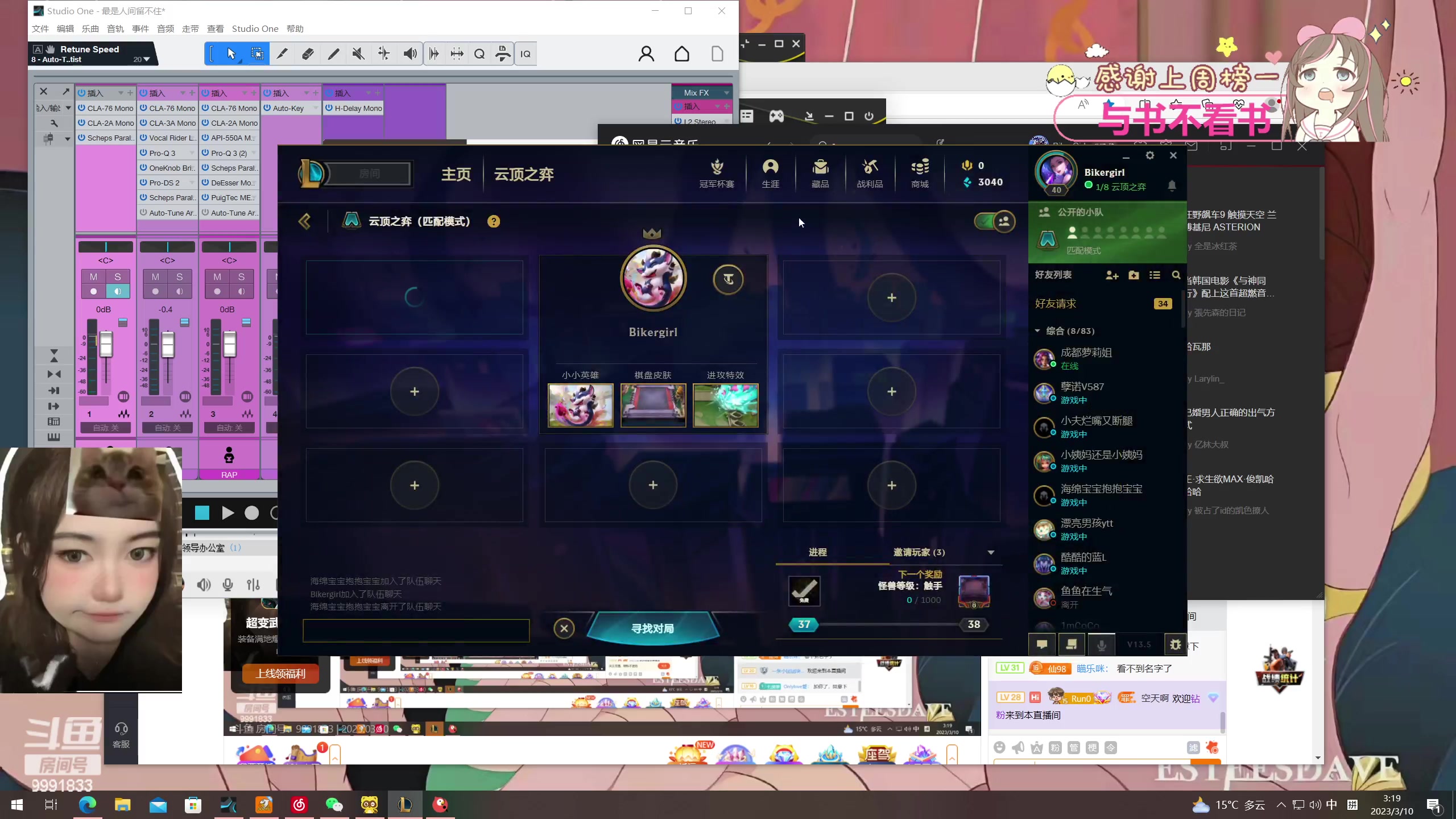Open the Microsoft Edge icon in taskbar

[x=87, y=804]
